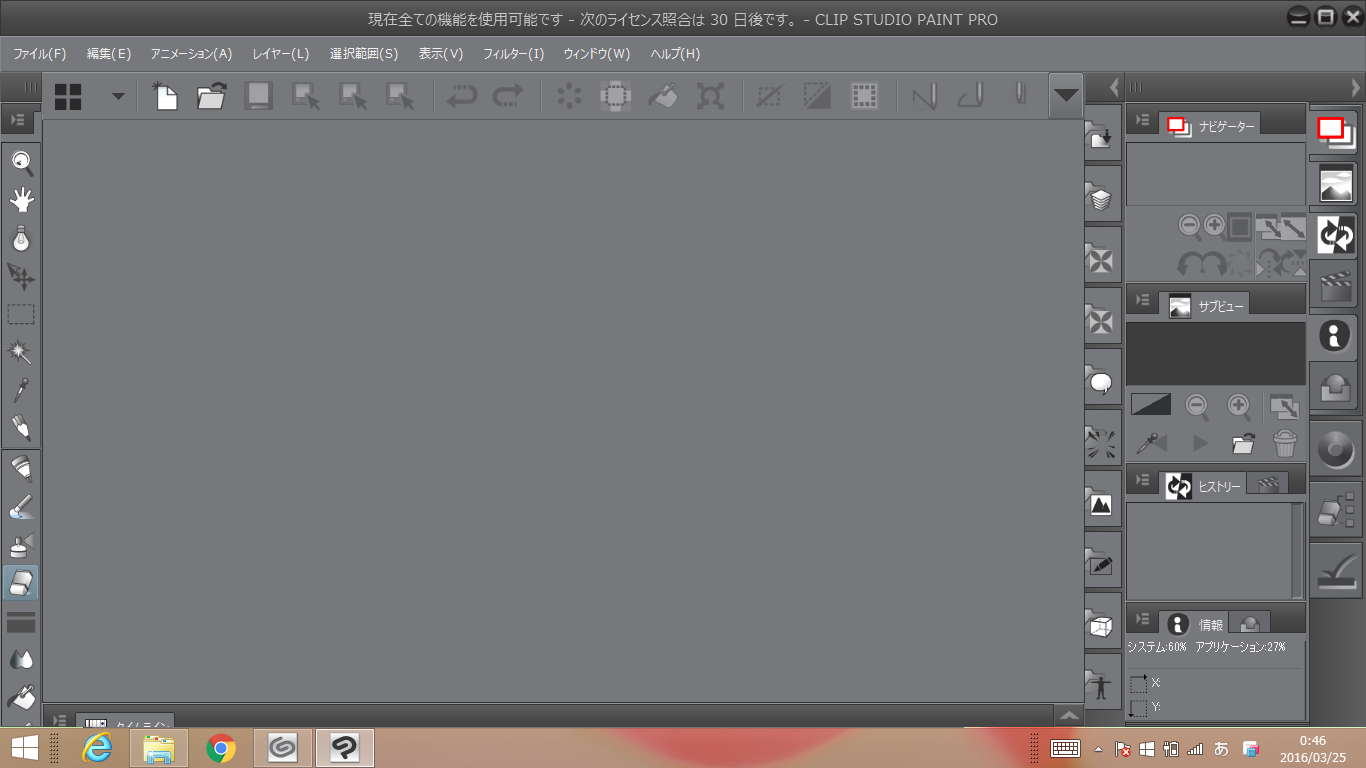Toggle Snap to Grid in command bar
1366x768 pixels.
tap(1019, 96)
